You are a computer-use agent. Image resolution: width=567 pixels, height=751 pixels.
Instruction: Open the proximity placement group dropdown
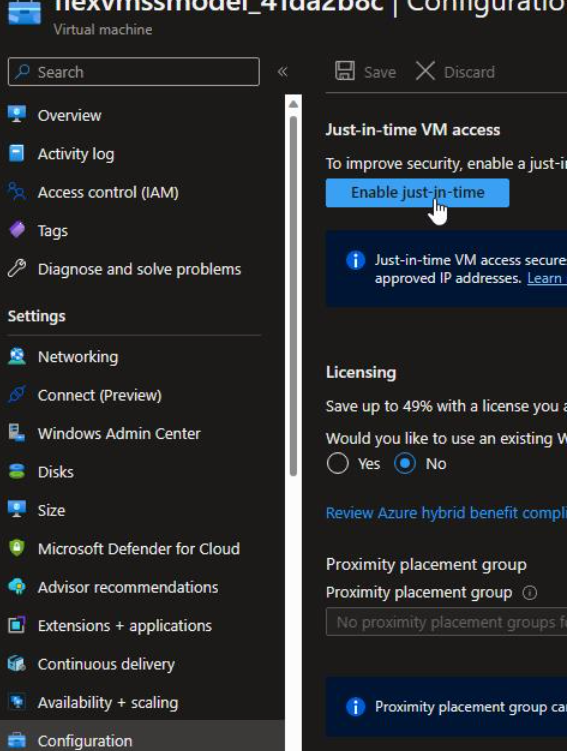446,622
